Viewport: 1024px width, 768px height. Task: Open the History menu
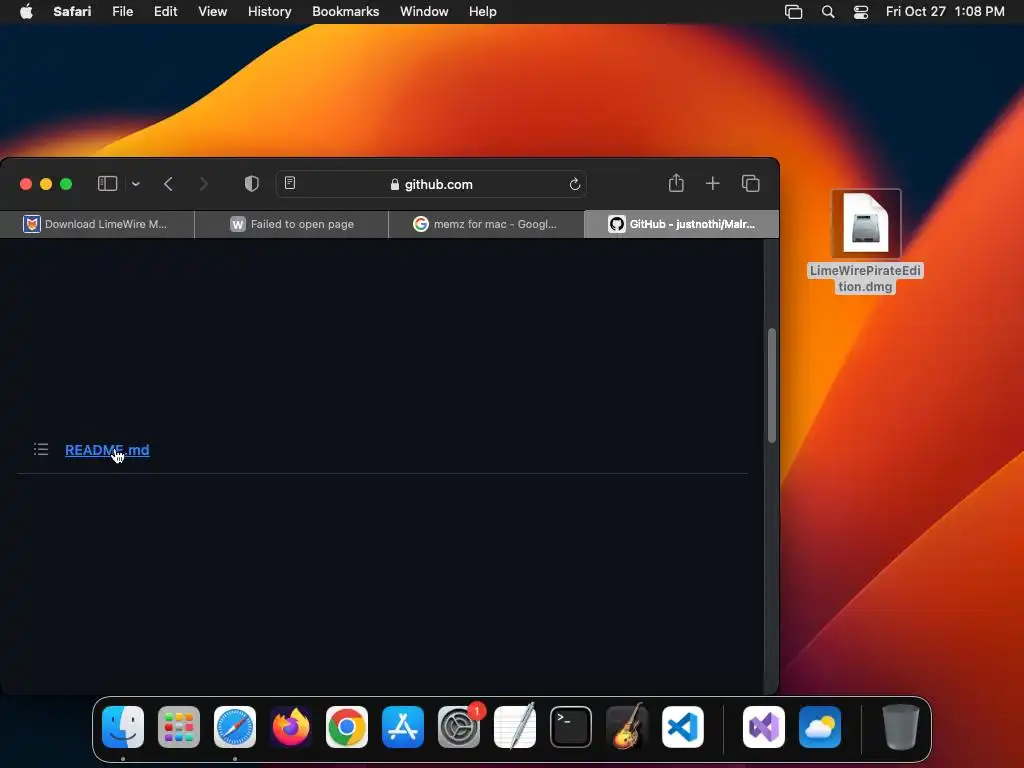(269, 12)
